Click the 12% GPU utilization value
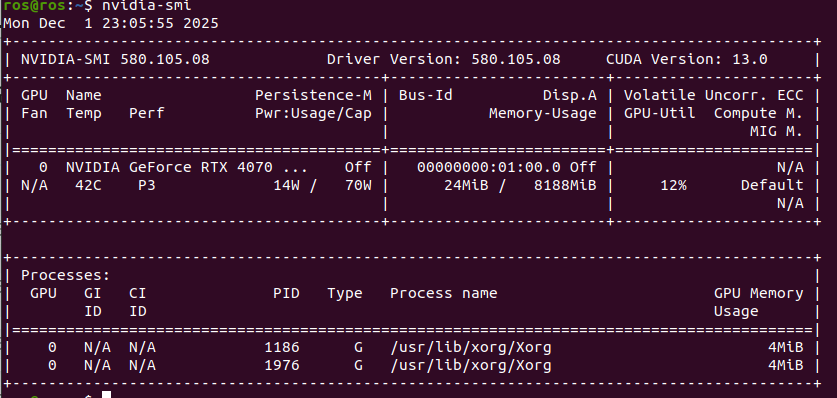The width and height of the screenshot is (837, 398). point(673,186)
